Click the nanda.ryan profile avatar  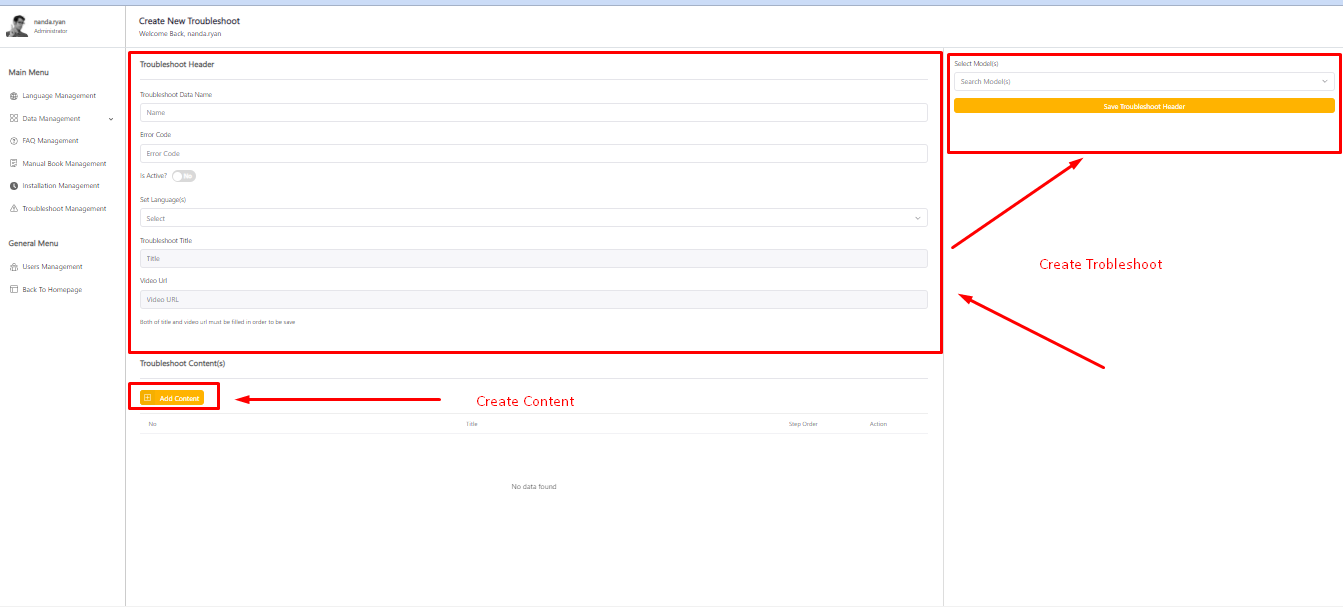point(17,26)
